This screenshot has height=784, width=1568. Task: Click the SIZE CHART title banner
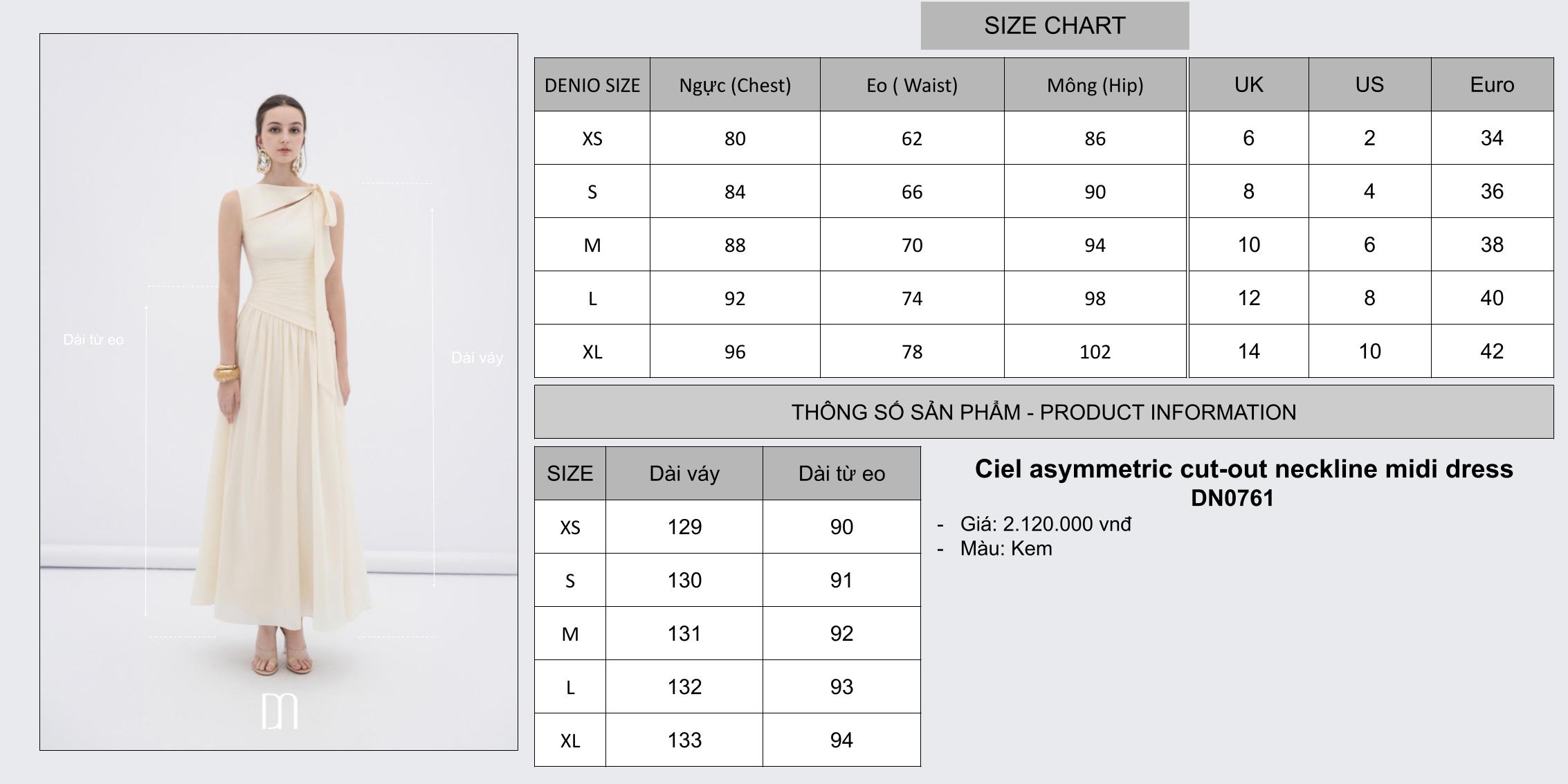1055,26
